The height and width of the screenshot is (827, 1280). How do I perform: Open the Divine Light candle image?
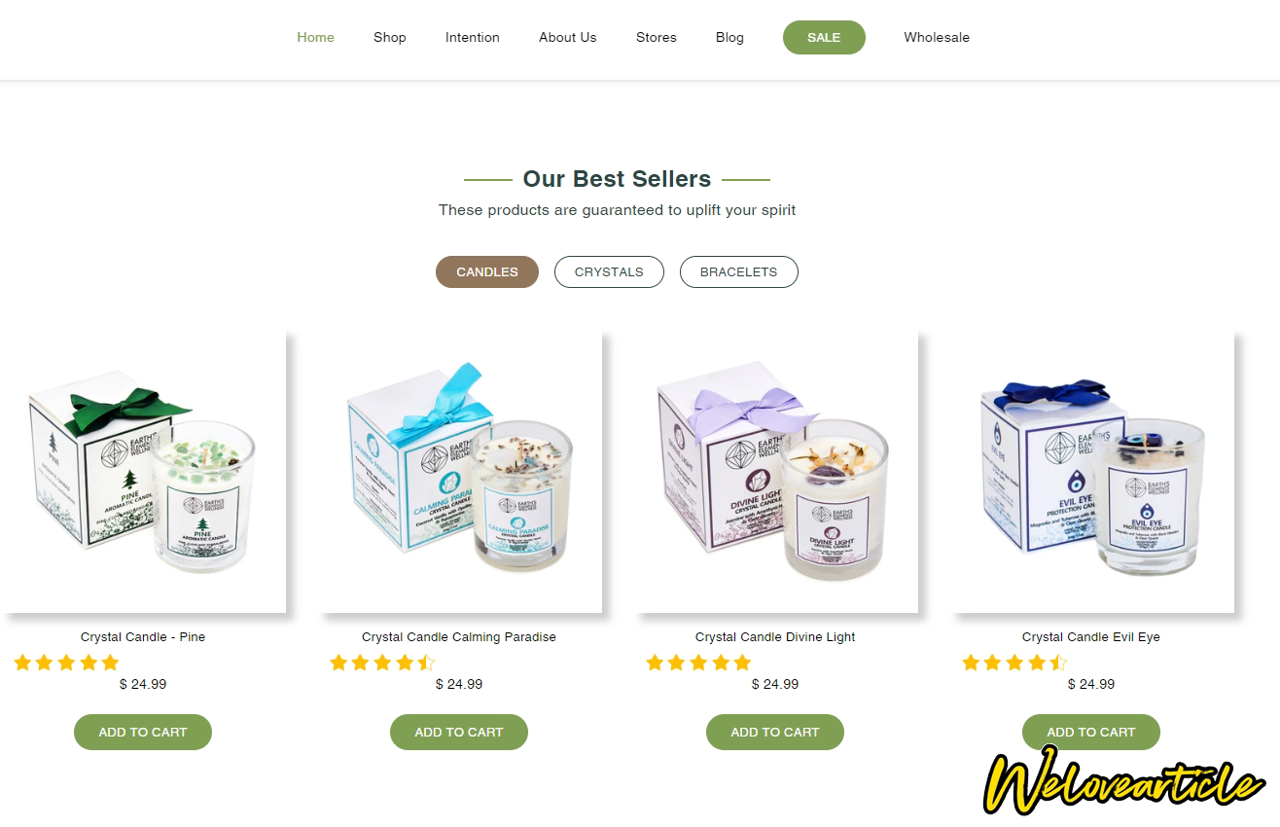coord(775,472)
